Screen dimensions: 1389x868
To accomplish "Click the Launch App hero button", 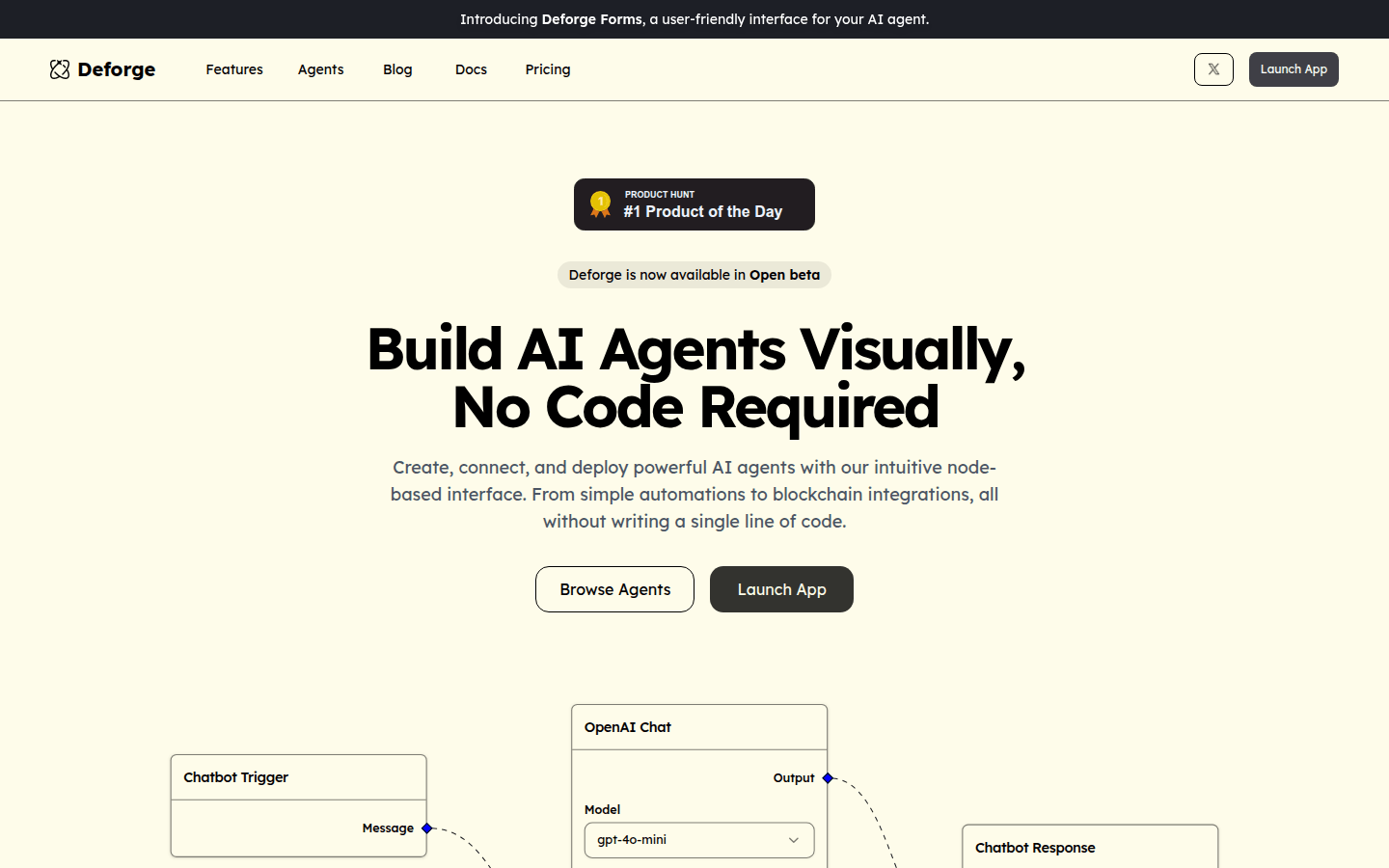I will click(781, 589).
